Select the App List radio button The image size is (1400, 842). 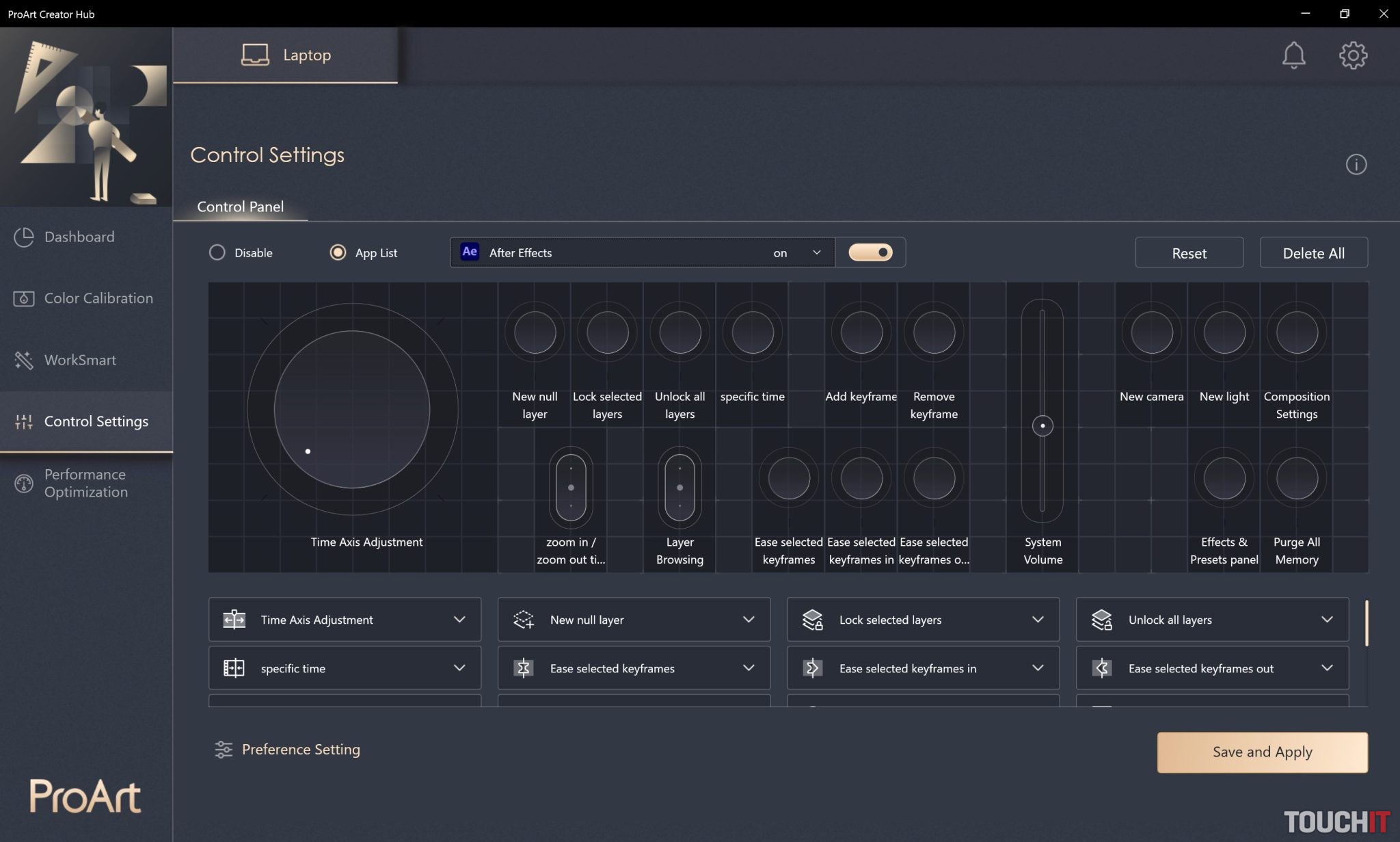click(x=338, y=252)
